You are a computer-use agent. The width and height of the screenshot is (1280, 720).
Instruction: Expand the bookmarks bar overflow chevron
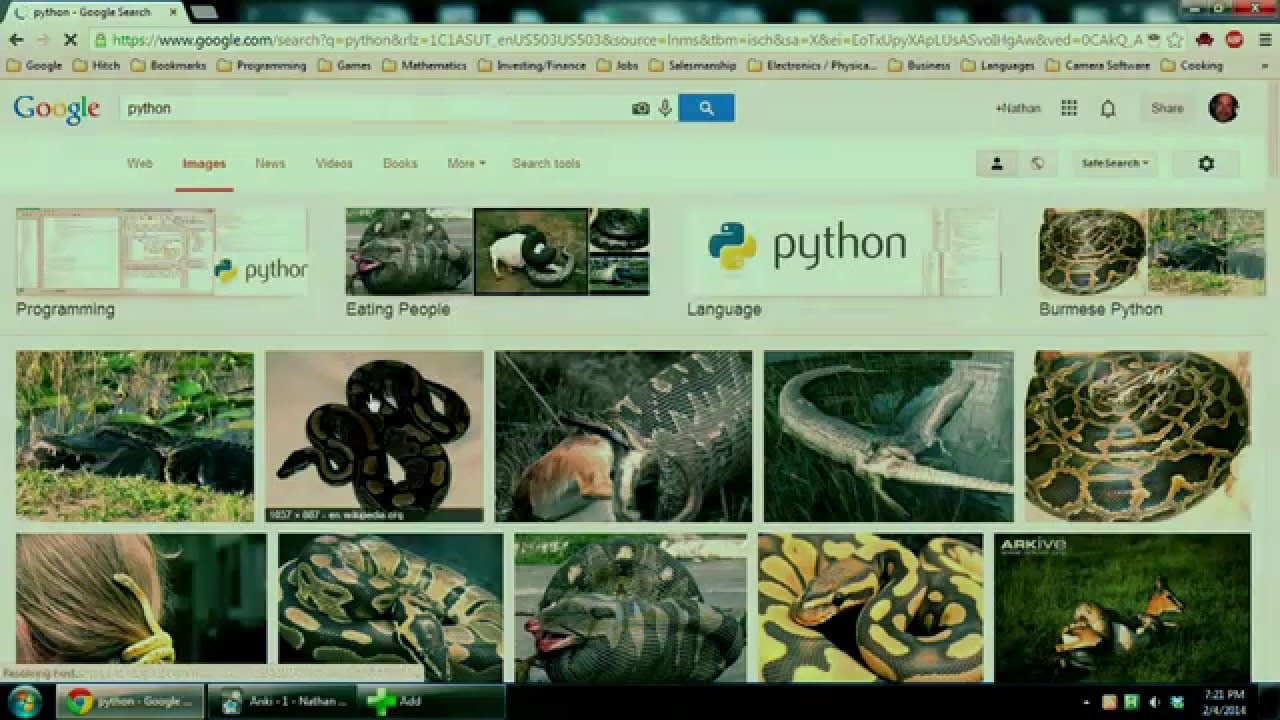point(1267,65)
